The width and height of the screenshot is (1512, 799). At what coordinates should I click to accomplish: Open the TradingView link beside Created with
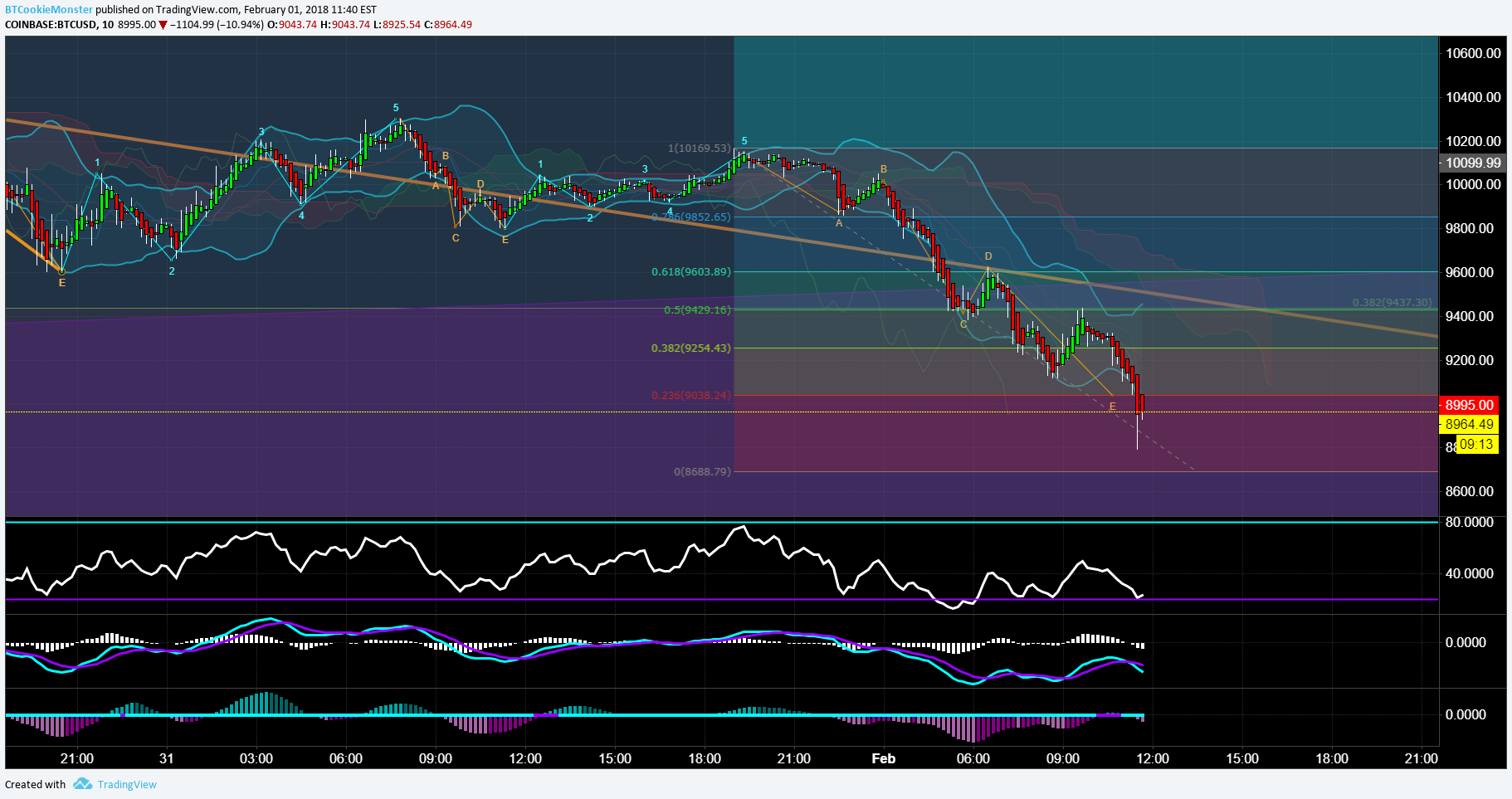[x=127, y=785]
